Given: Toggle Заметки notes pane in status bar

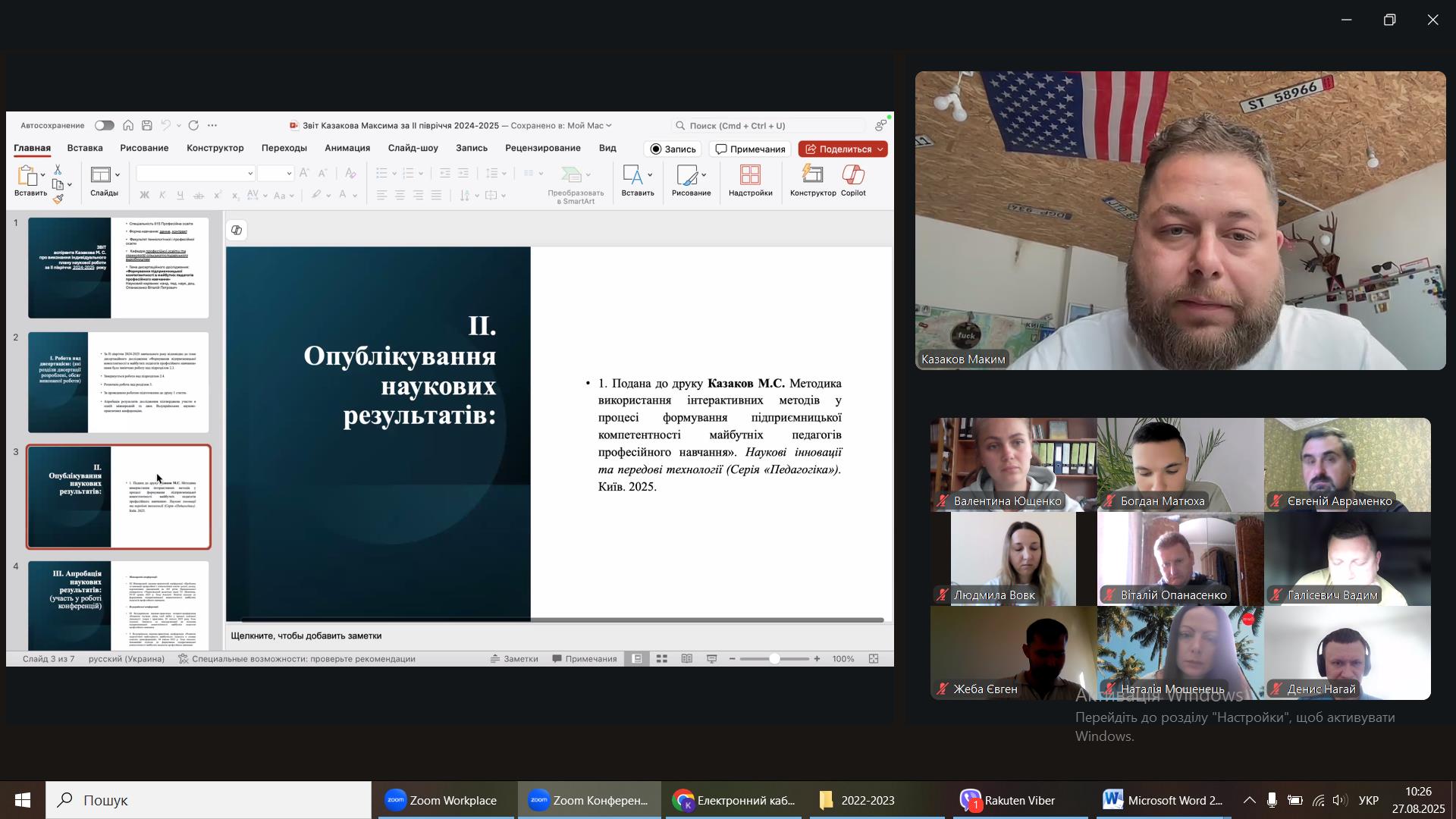Looking at the screenshot, I should (x=514, y=659).
